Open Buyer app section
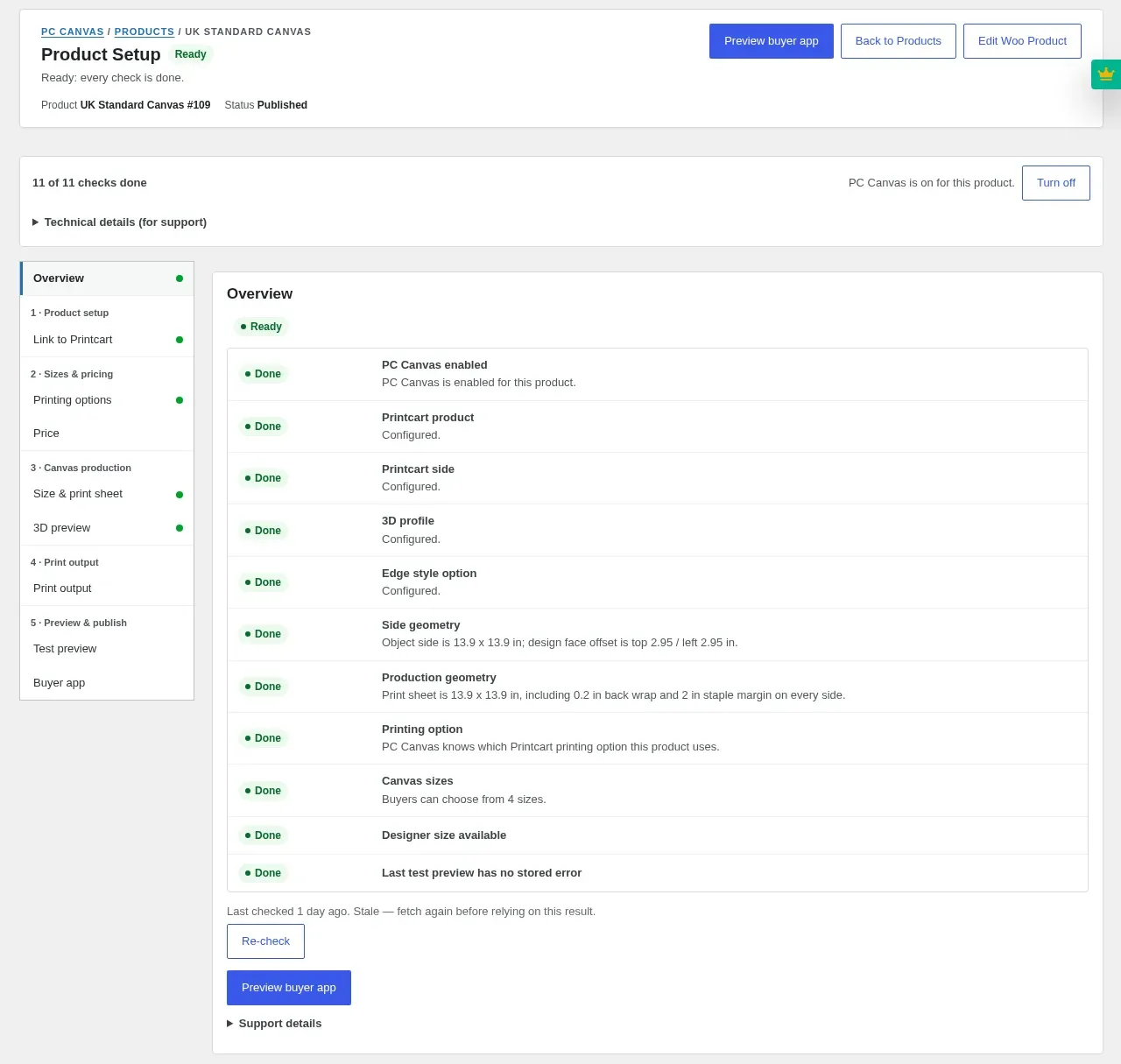1121x1064 pixels. tap(107, 683)
